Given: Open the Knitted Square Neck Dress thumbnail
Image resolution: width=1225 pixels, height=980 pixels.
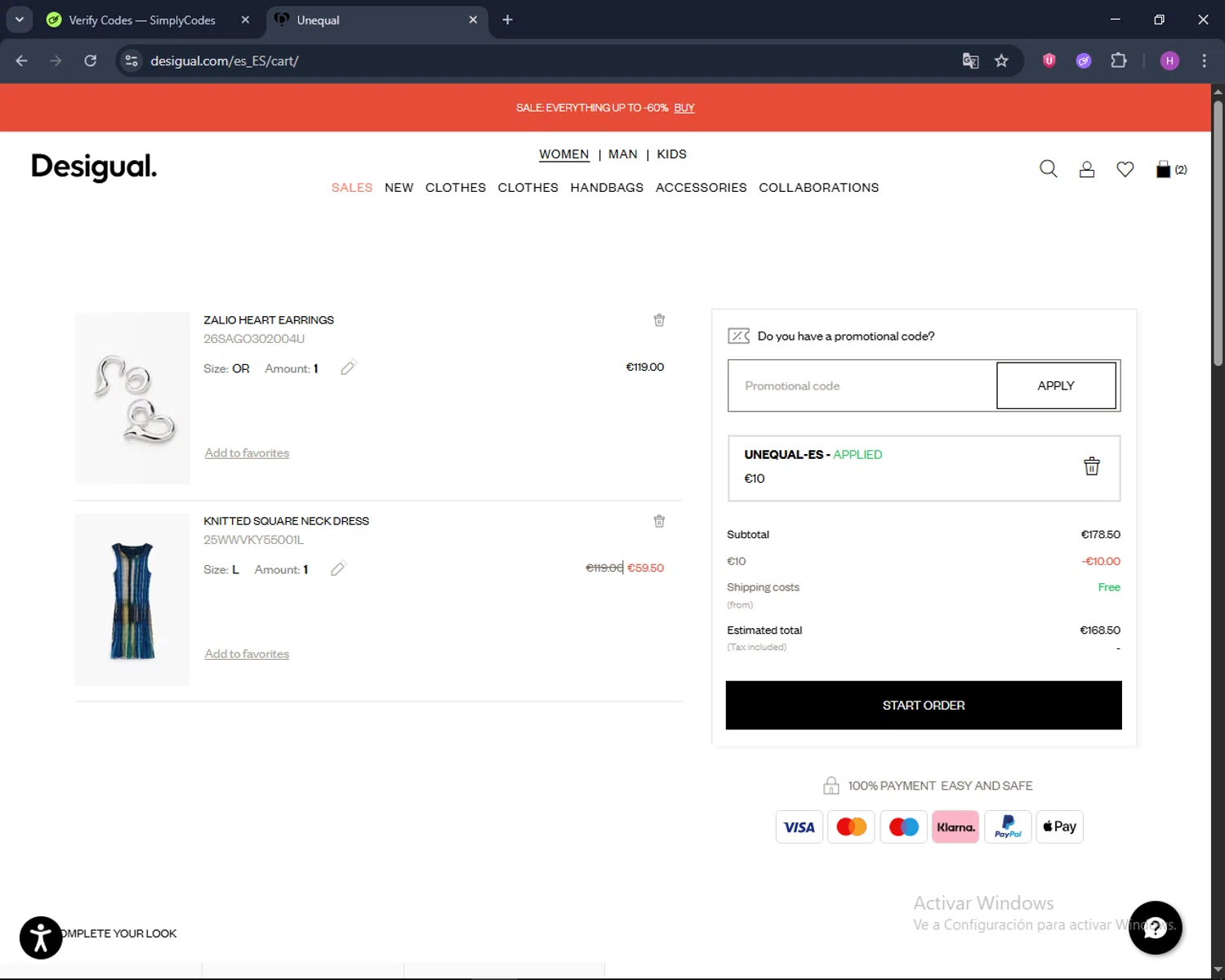Looking at the screenshot, I should [x=132, y=599].
